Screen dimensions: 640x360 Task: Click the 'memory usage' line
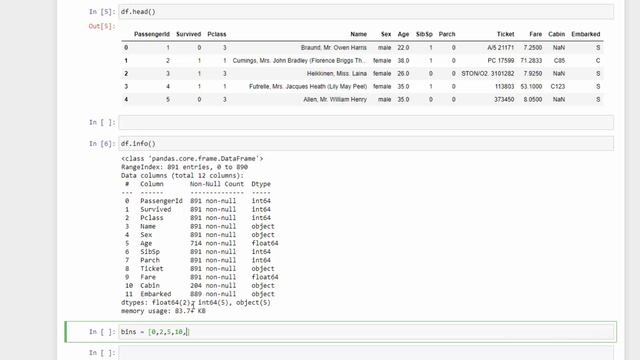[163, 311]
